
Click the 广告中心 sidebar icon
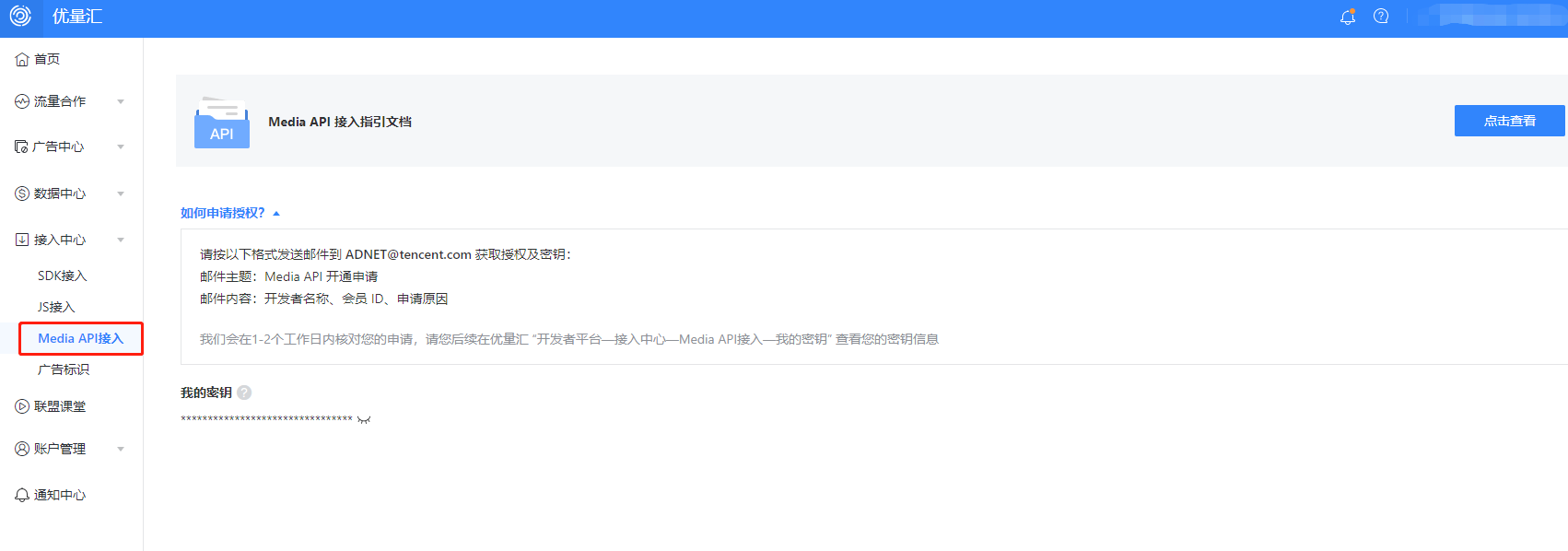click(x=22, y=147)
